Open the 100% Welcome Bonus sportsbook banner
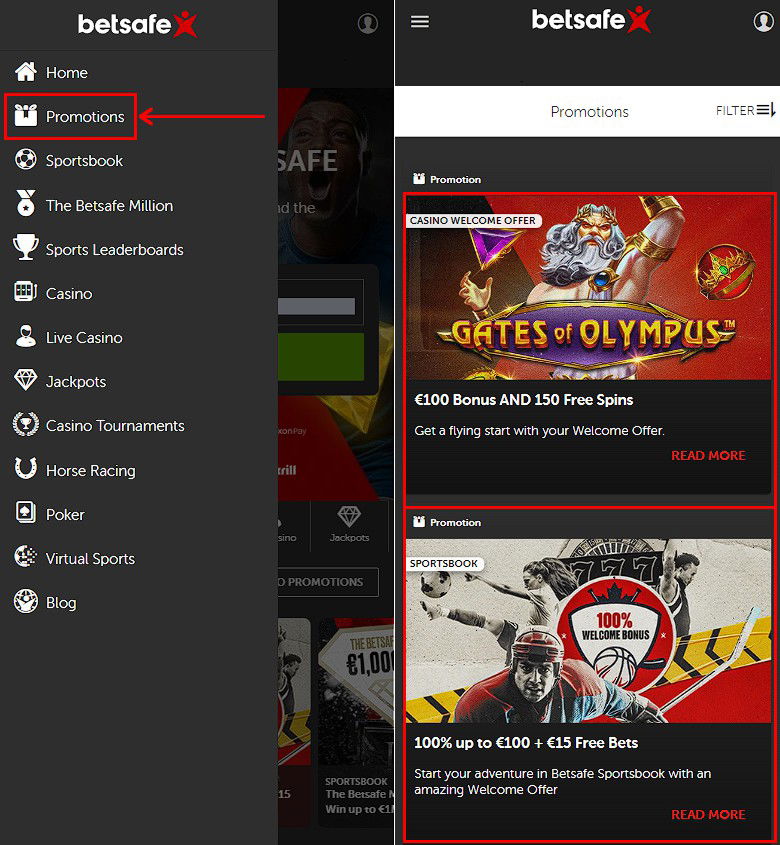The width and height of the screenshot is (780, 845). click(589, 631)
